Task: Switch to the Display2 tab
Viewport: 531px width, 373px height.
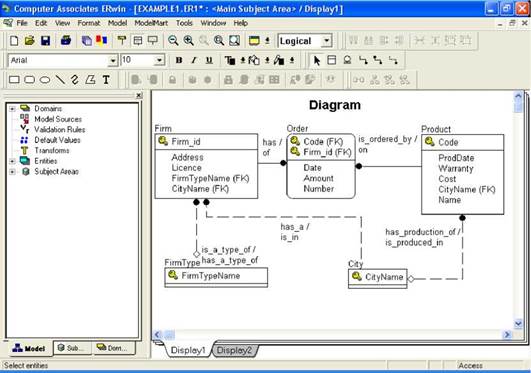Action: 234,350
